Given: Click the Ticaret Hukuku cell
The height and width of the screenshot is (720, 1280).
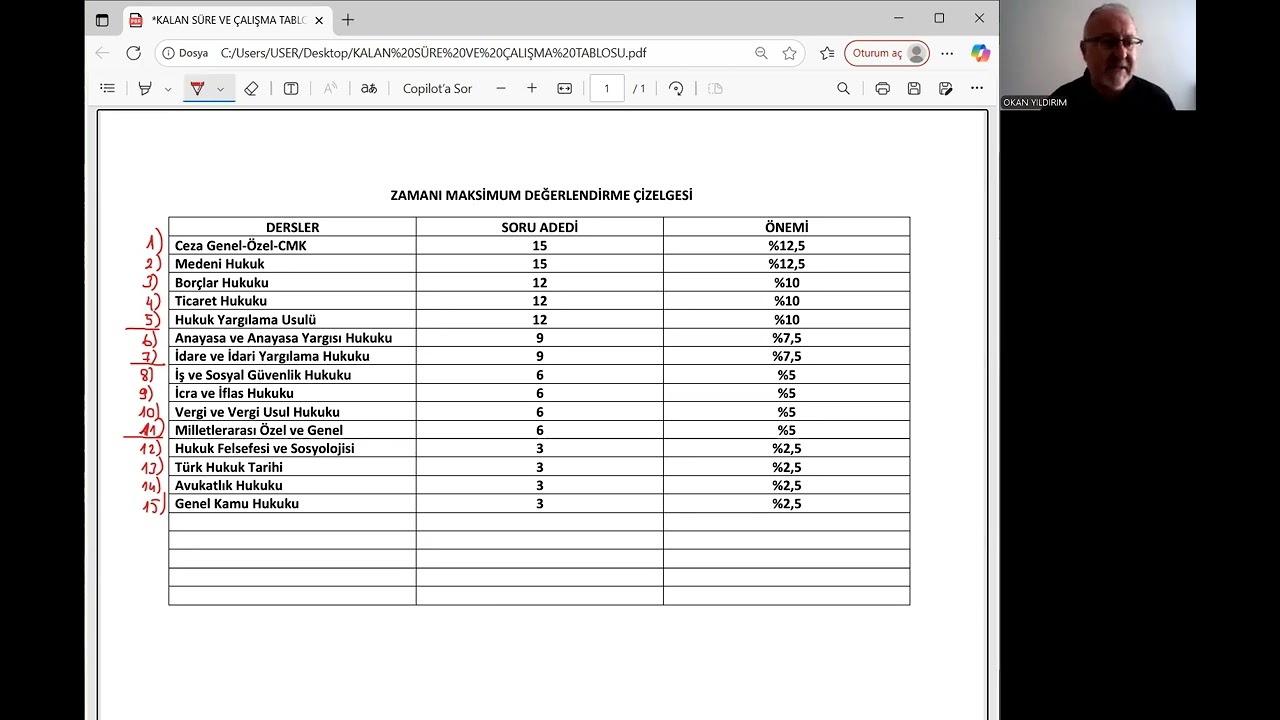Looking at the screenshot, I should pyautogui.click(x=292, y=301).
